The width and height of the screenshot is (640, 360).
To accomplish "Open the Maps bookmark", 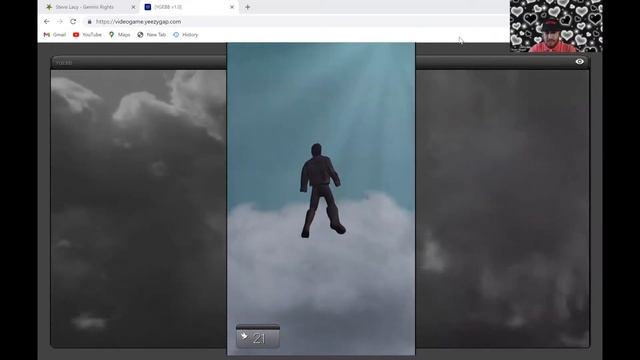I will tap(120, 35).
